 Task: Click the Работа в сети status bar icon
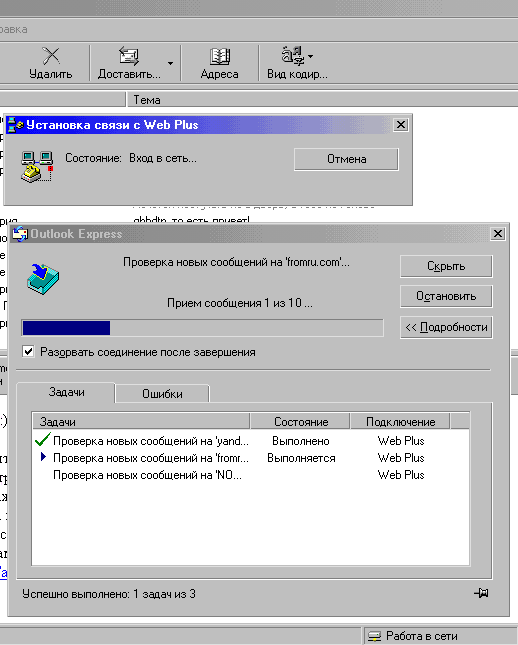pos(374,636)
